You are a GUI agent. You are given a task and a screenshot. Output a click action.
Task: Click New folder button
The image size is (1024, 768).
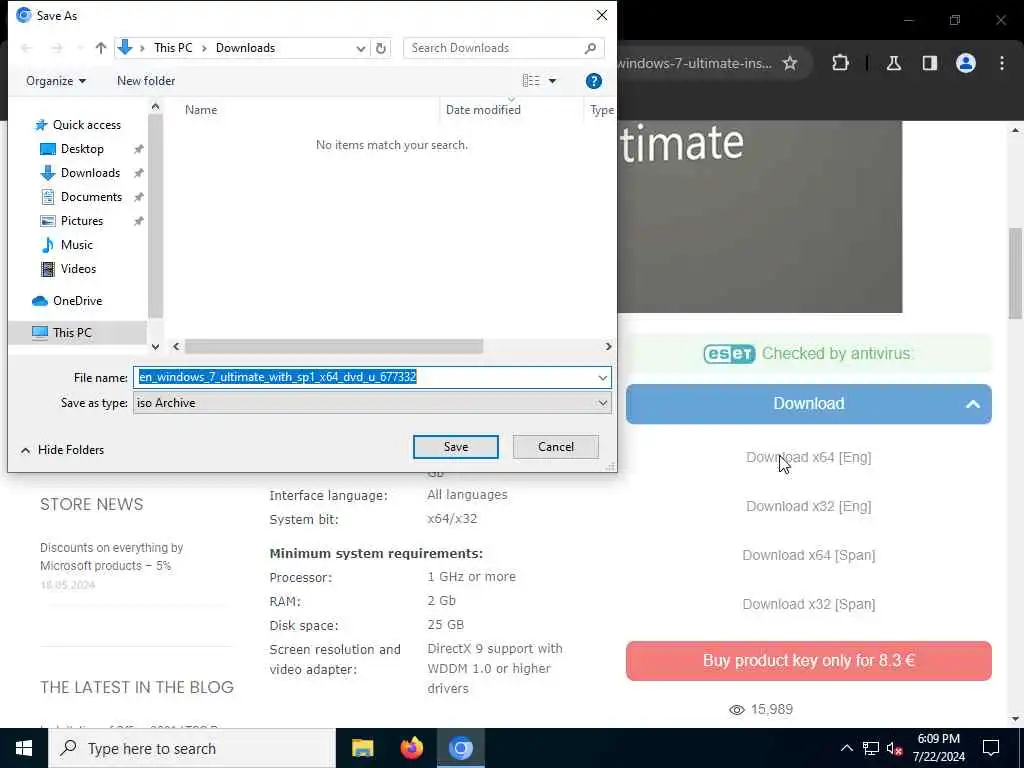pyautogui.click(x=146, y=81)
